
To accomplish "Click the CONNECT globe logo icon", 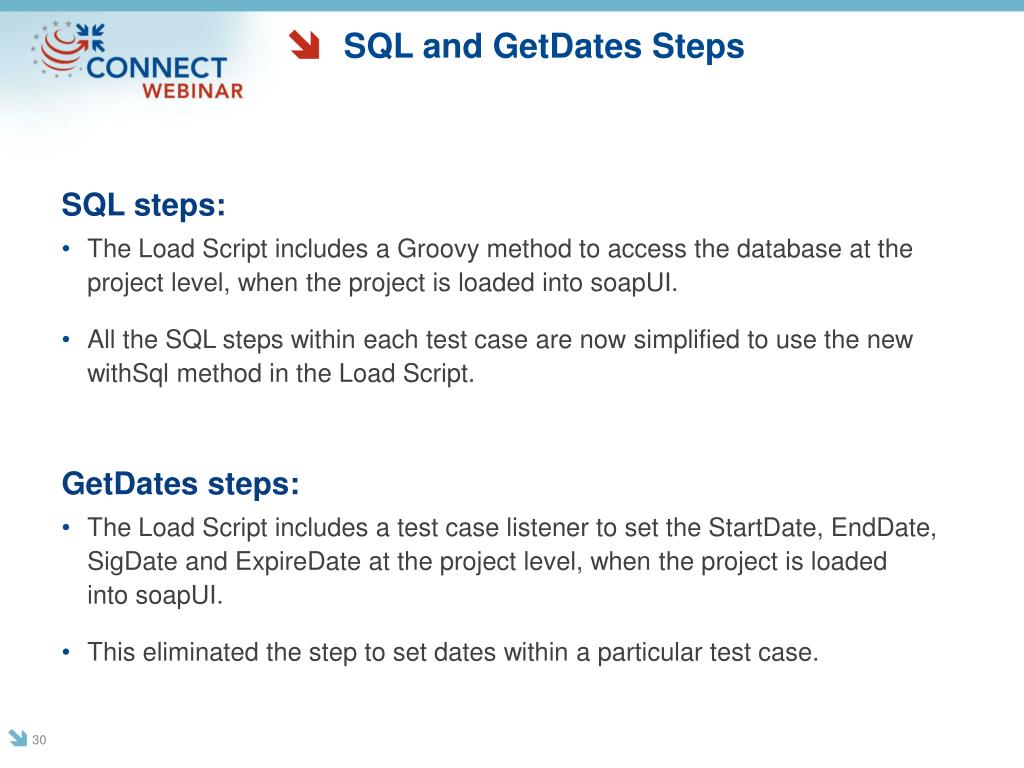I will pos(60,48).
